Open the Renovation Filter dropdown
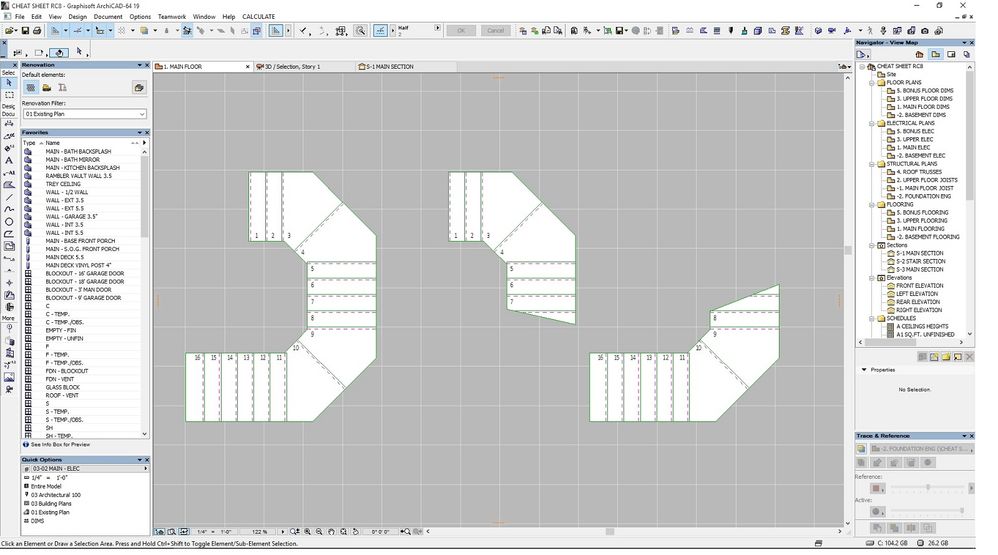The width and height of the screenshot is (998, 555). [85, 114]
